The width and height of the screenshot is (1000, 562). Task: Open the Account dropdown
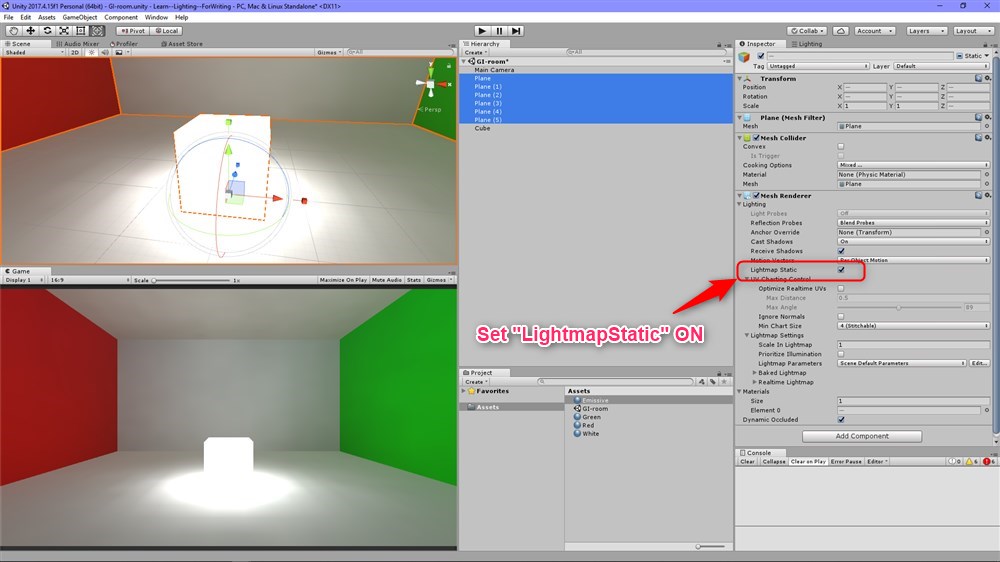874,31
